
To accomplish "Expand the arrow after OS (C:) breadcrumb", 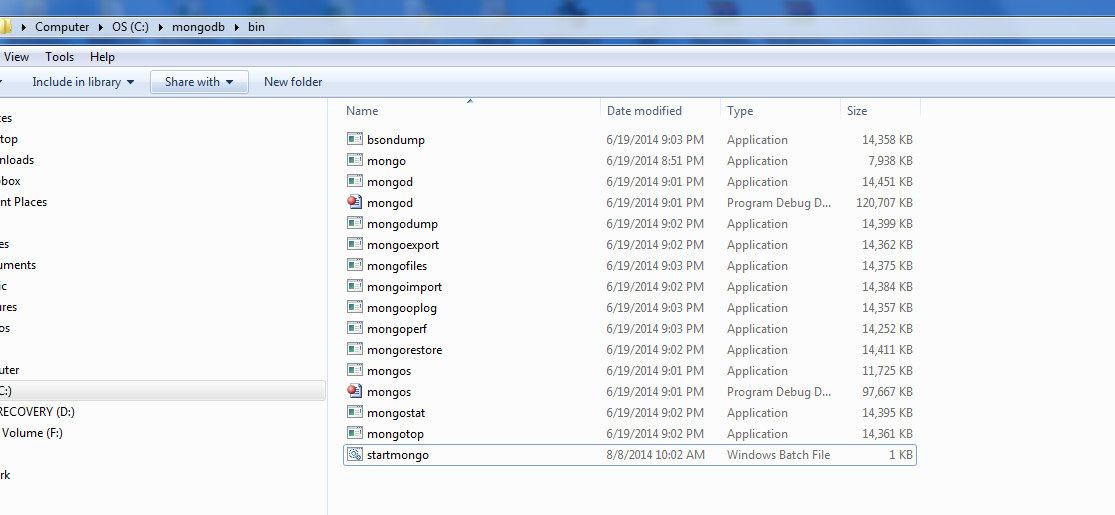I will point(160,27).
